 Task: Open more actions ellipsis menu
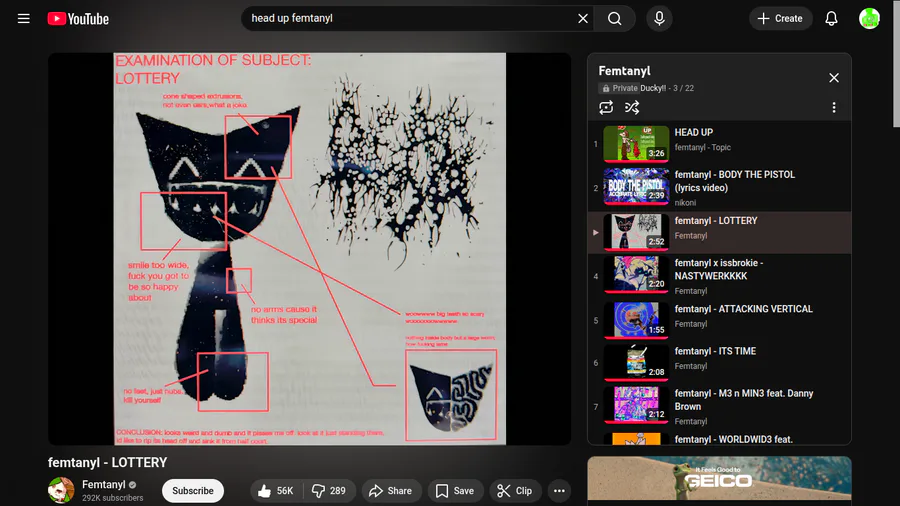pos(559,491)
